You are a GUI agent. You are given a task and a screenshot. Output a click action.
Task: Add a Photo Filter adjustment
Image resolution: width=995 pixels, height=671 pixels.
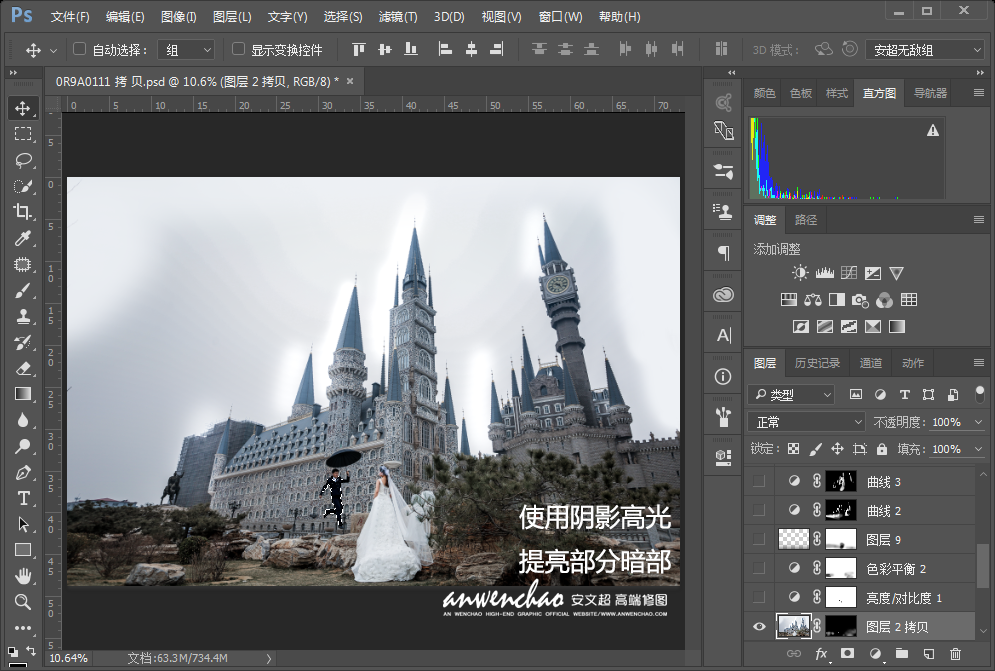pyautogui.click(x=860, y=300)
